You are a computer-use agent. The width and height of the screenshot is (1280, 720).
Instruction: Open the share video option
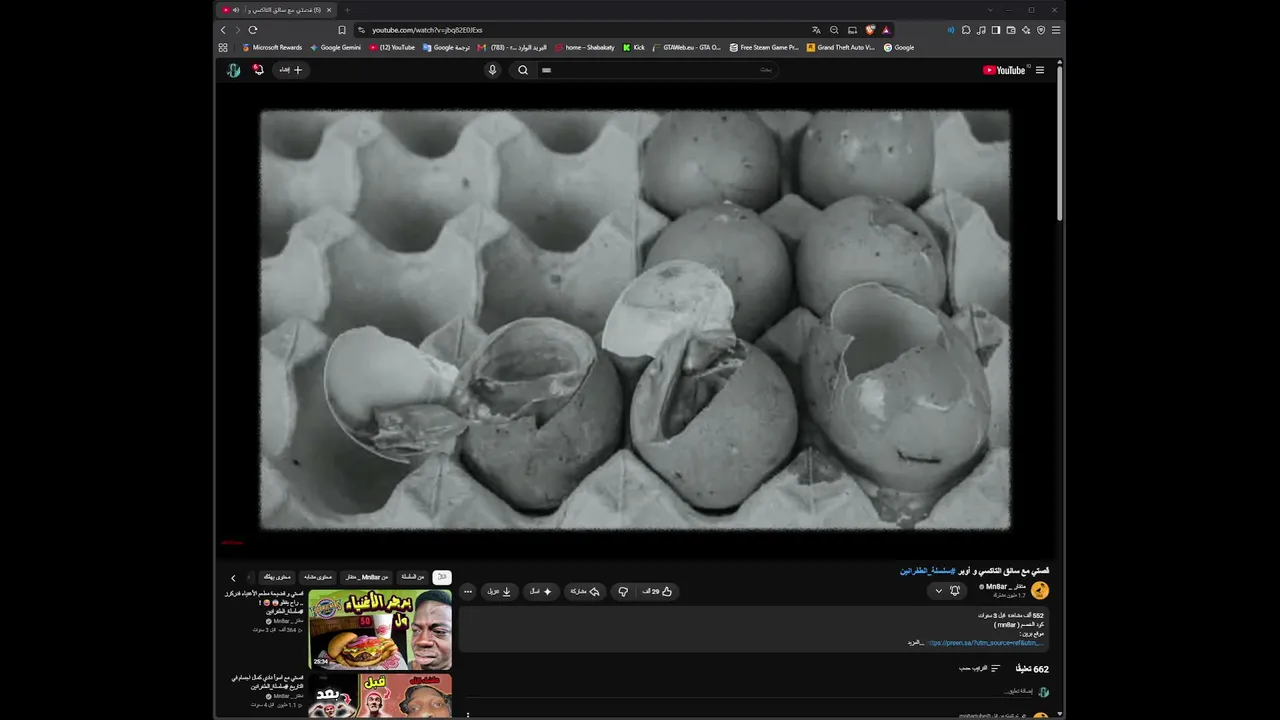pyautogui.click(x=585, y=591)
